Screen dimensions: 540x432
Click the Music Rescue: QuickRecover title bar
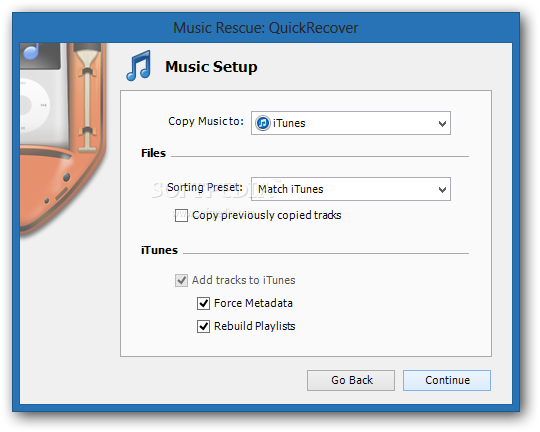tap(266, 28)
